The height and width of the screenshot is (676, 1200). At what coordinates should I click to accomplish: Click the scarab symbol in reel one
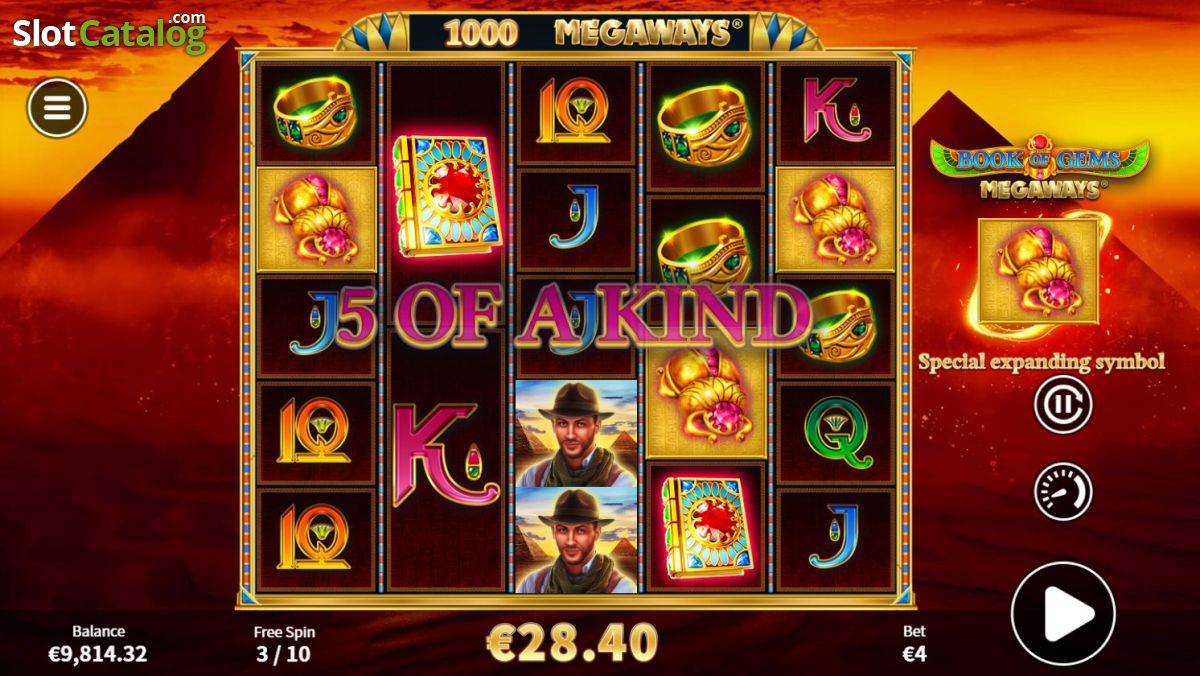(x=316, y=219)
